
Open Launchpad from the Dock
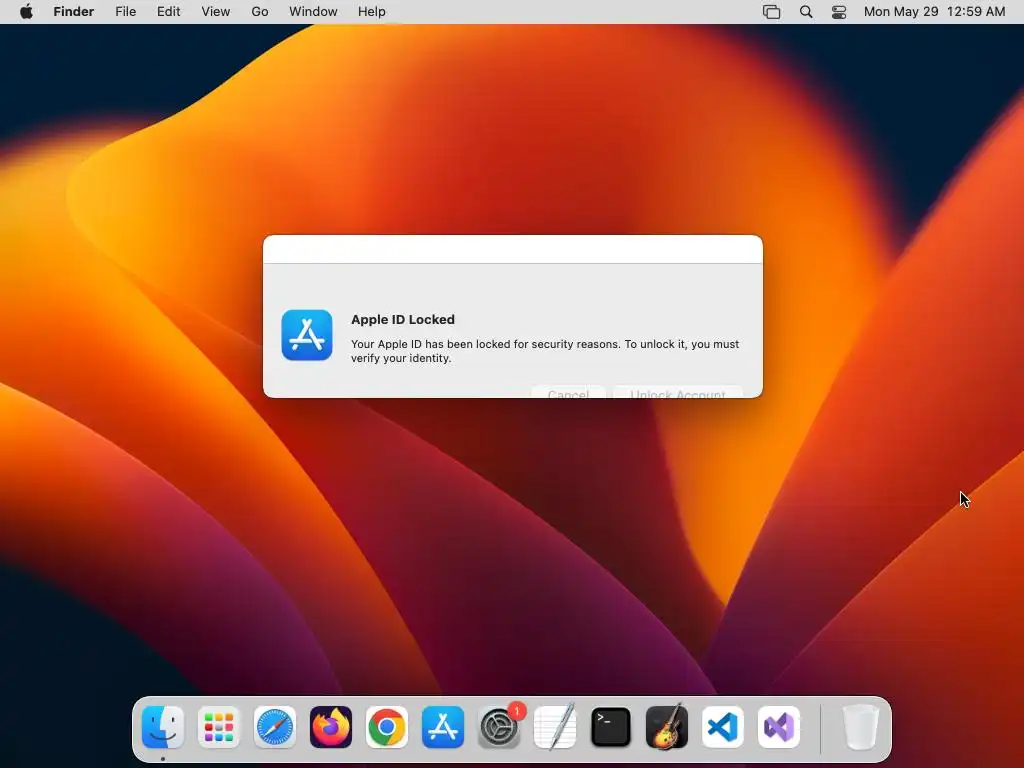point(219,727)
